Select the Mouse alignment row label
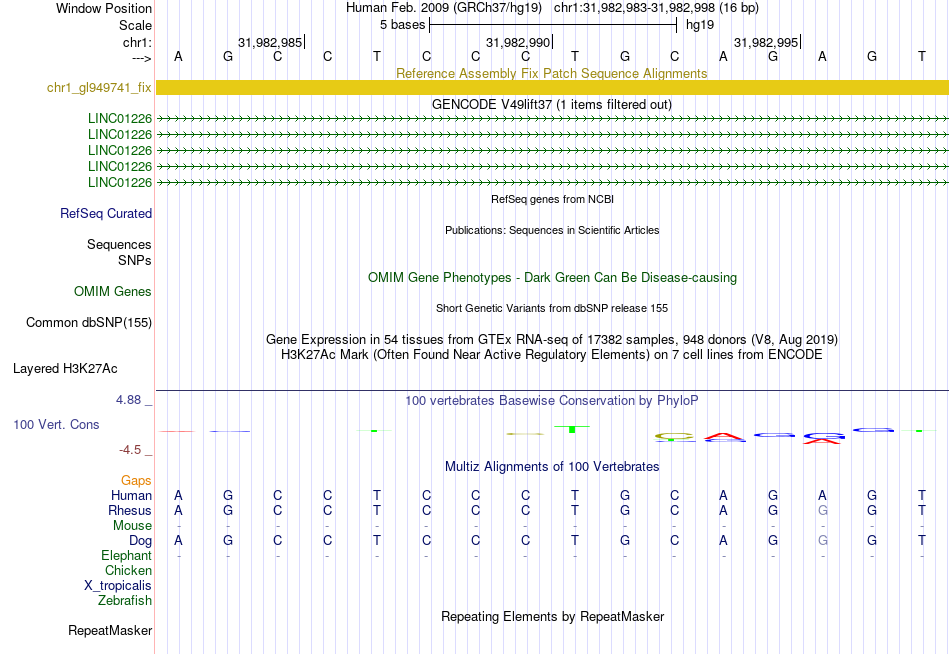Screen dimensions: 950x654 tap(132, 526)
